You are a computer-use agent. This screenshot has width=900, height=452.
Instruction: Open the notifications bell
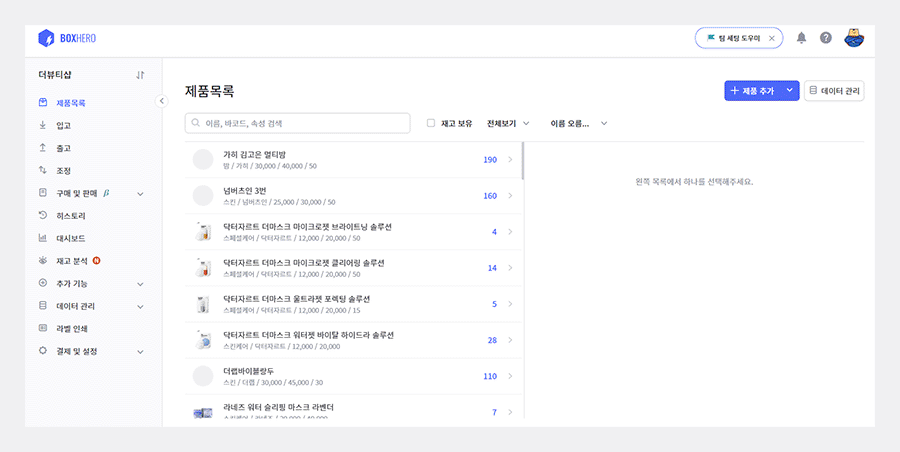tap(801, 38)
